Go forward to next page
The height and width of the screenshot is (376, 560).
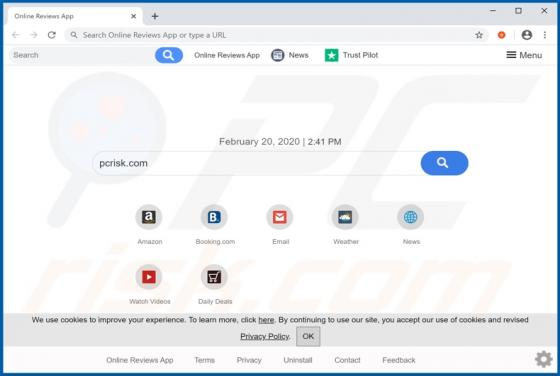point(34,35)
